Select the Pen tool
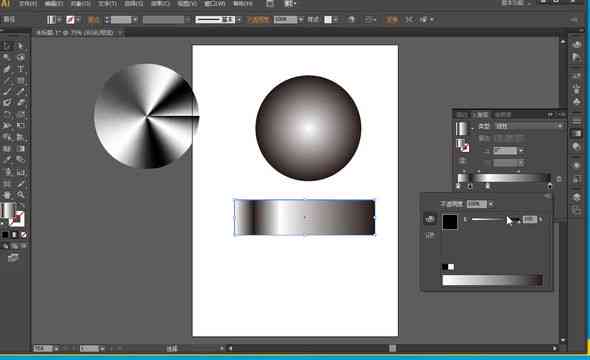The width and height of the screenshot is (590, 360). click(x=6, y=69)
